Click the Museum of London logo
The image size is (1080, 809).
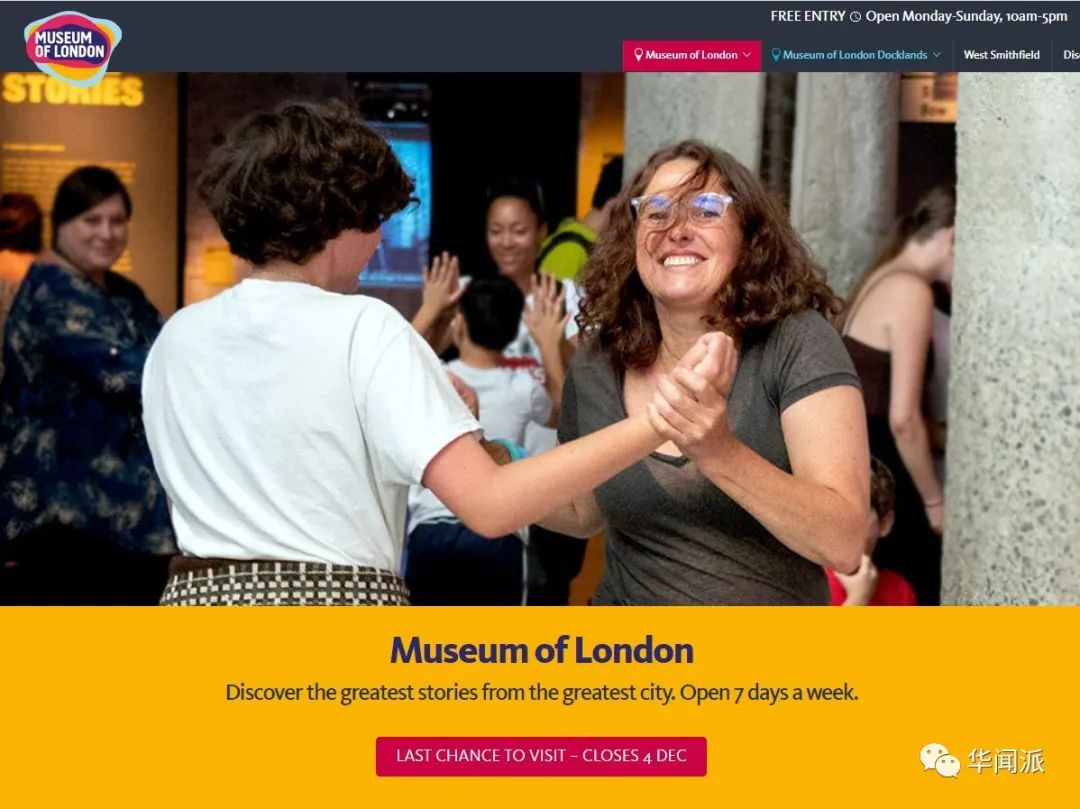pos(73,47)
